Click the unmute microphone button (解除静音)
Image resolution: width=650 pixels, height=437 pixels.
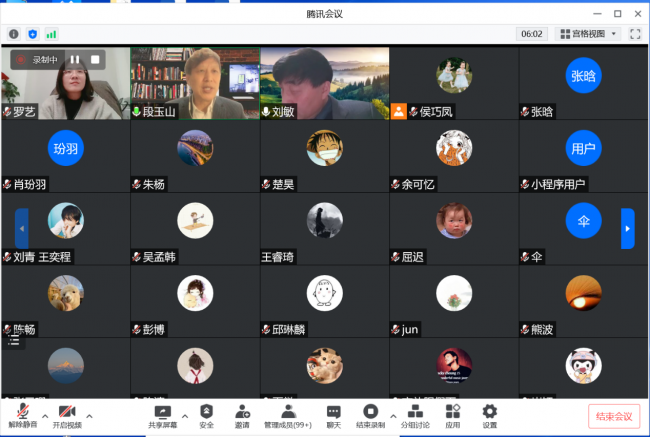tap(20, 414)
